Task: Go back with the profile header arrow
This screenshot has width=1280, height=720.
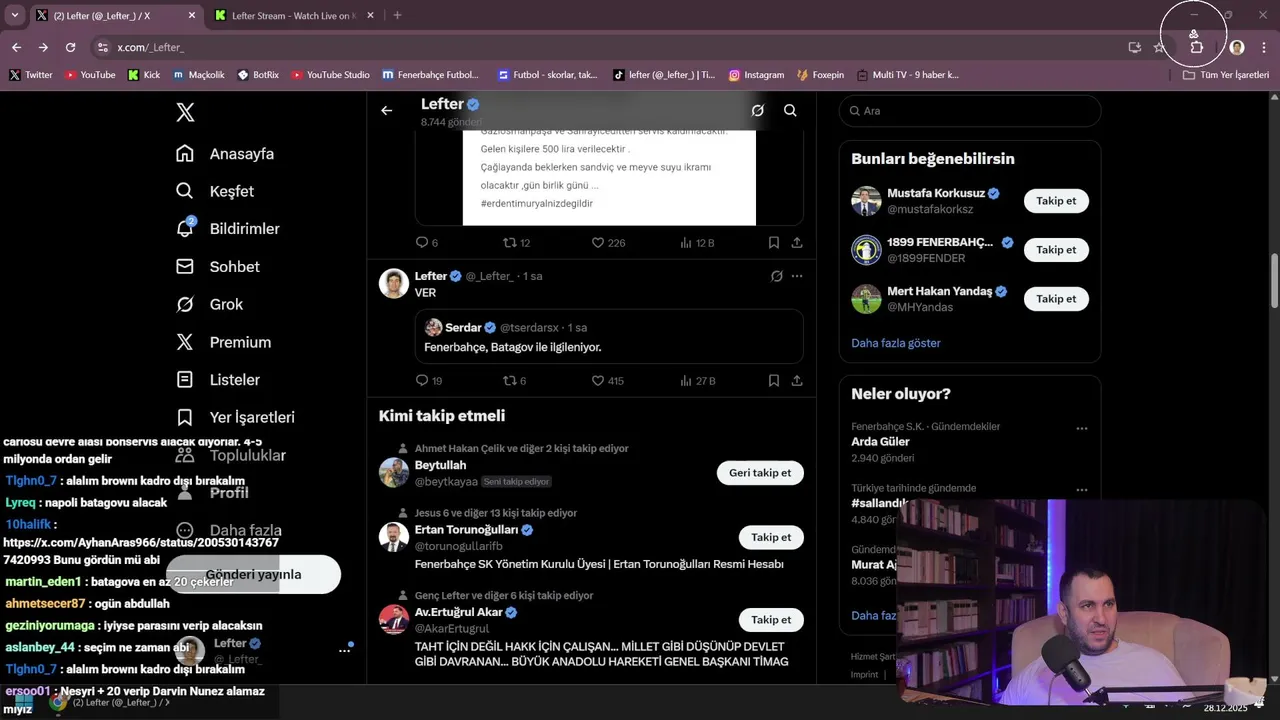Action: click(387, 110)
